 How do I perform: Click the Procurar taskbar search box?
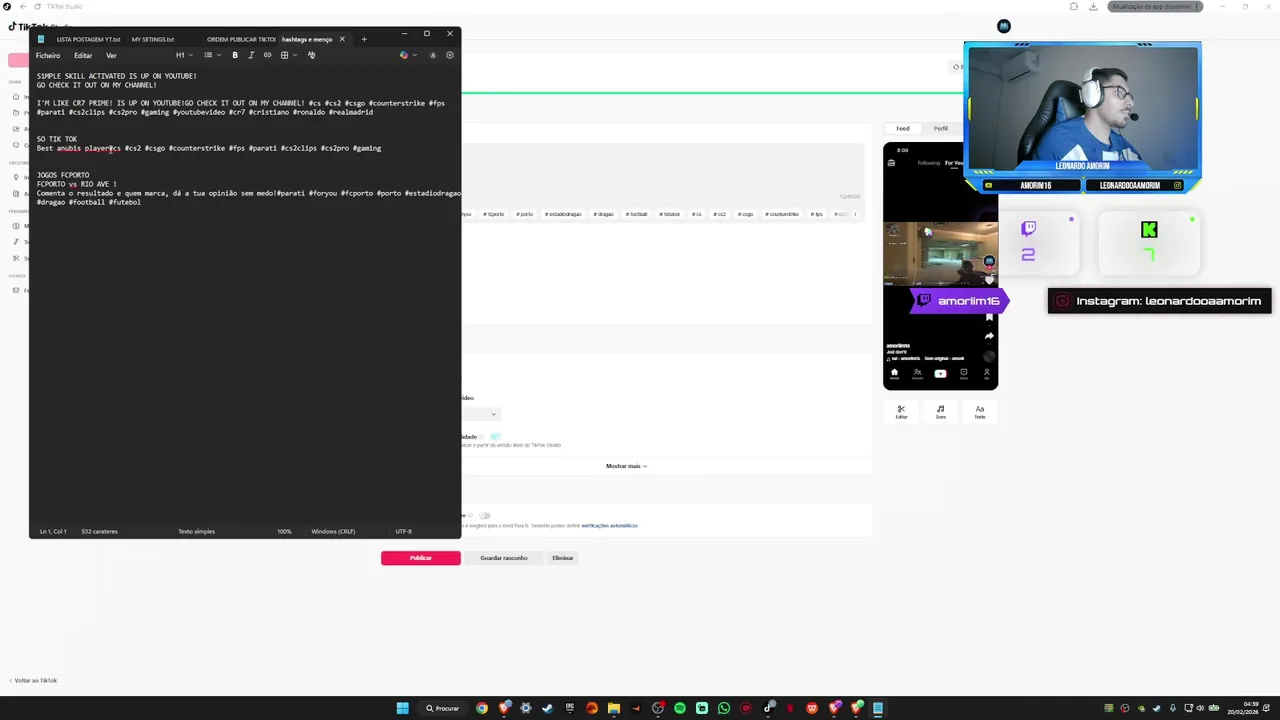point(442,708)
